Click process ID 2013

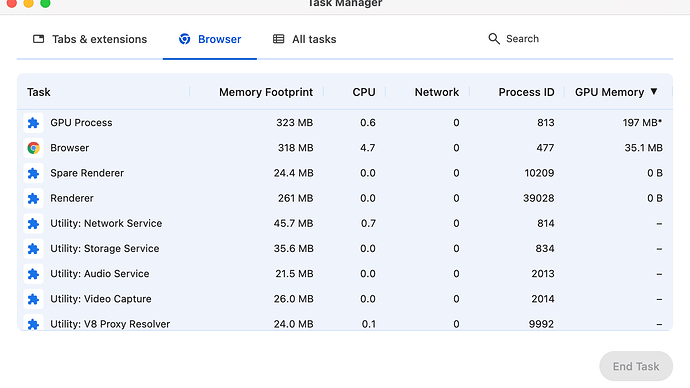tap(543, 274)
